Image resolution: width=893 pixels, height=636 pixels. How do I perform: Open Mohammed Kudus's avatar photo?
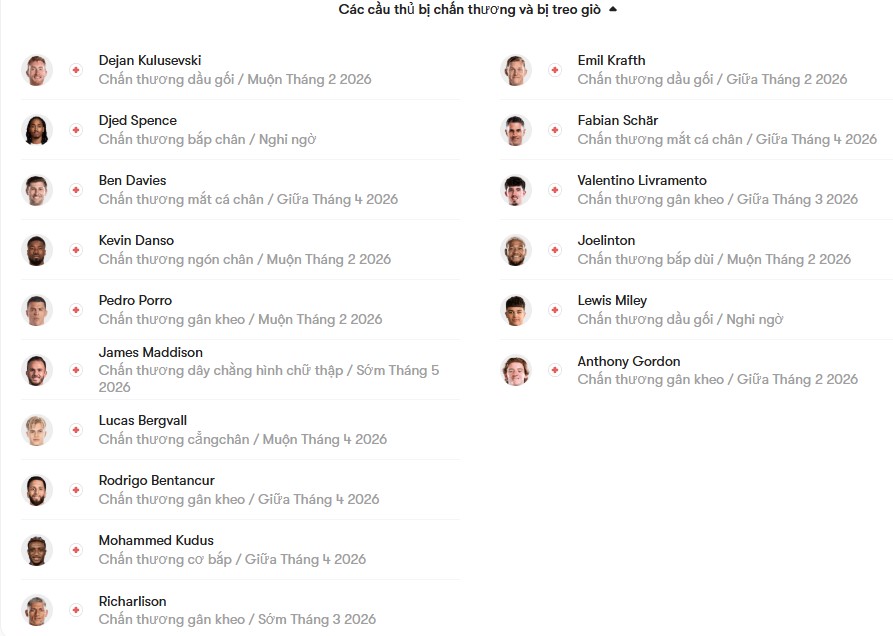tap(37, 550)
